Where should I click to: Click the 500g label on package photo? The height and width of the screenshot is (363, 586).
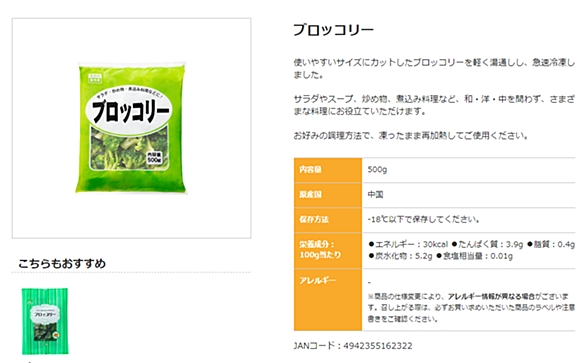(154, 157)
